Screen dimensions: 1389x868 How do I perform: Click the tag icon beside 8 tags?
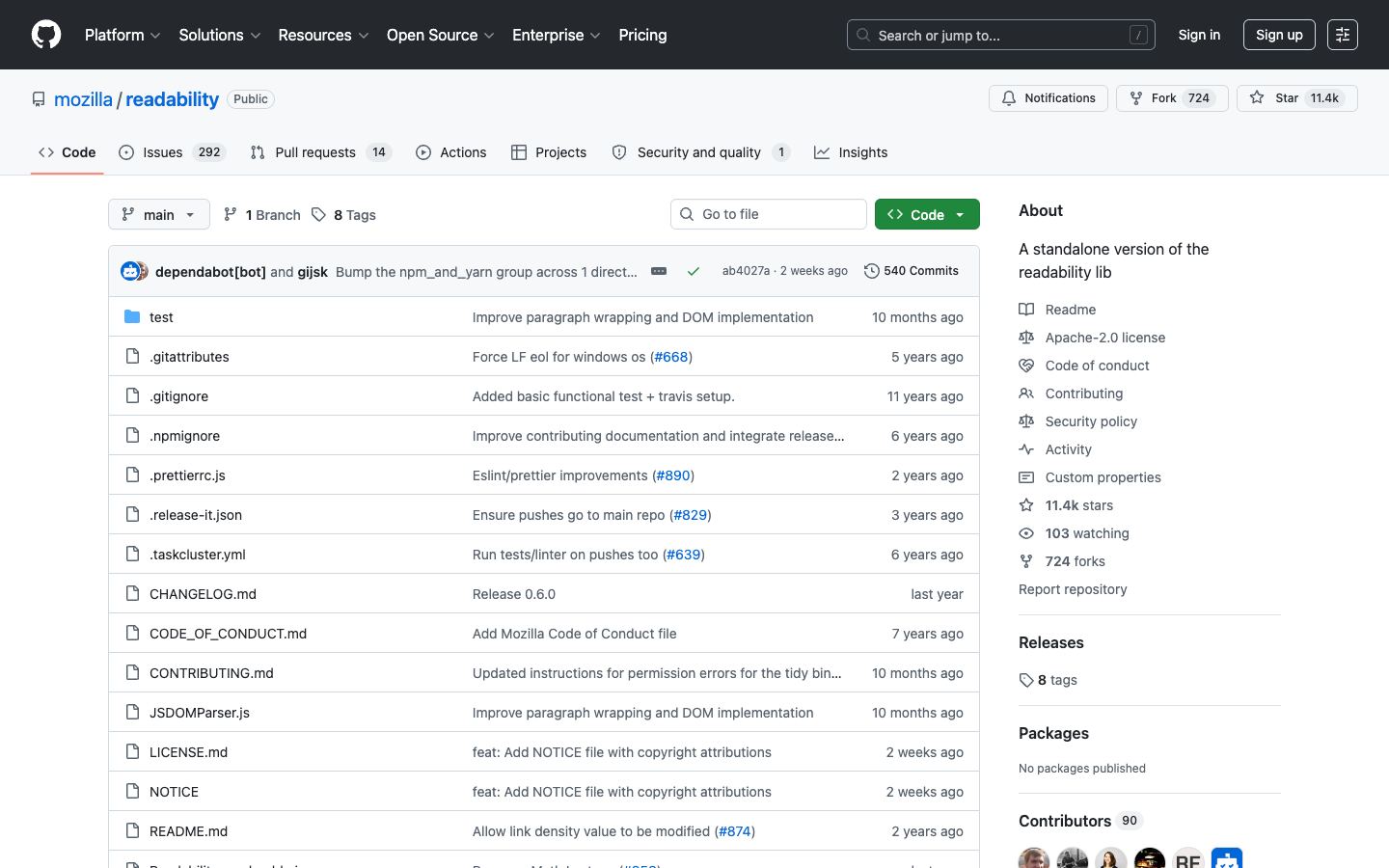click(x=1026, y=680)
